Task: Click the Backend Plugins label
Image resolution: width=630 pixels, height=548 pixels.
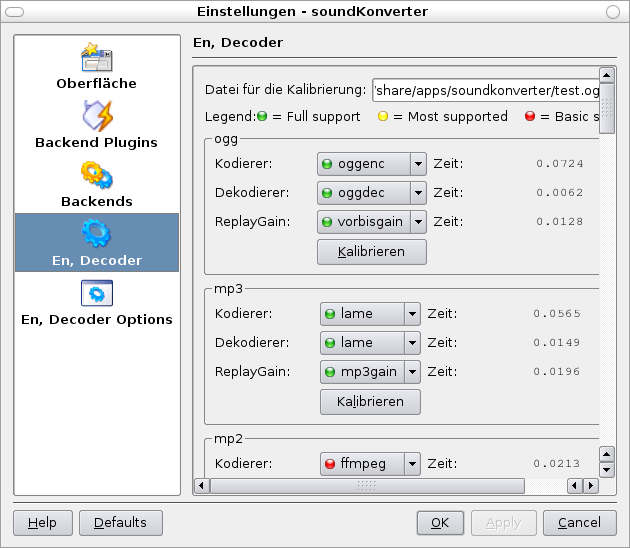Action: click(x=96, y=143)
